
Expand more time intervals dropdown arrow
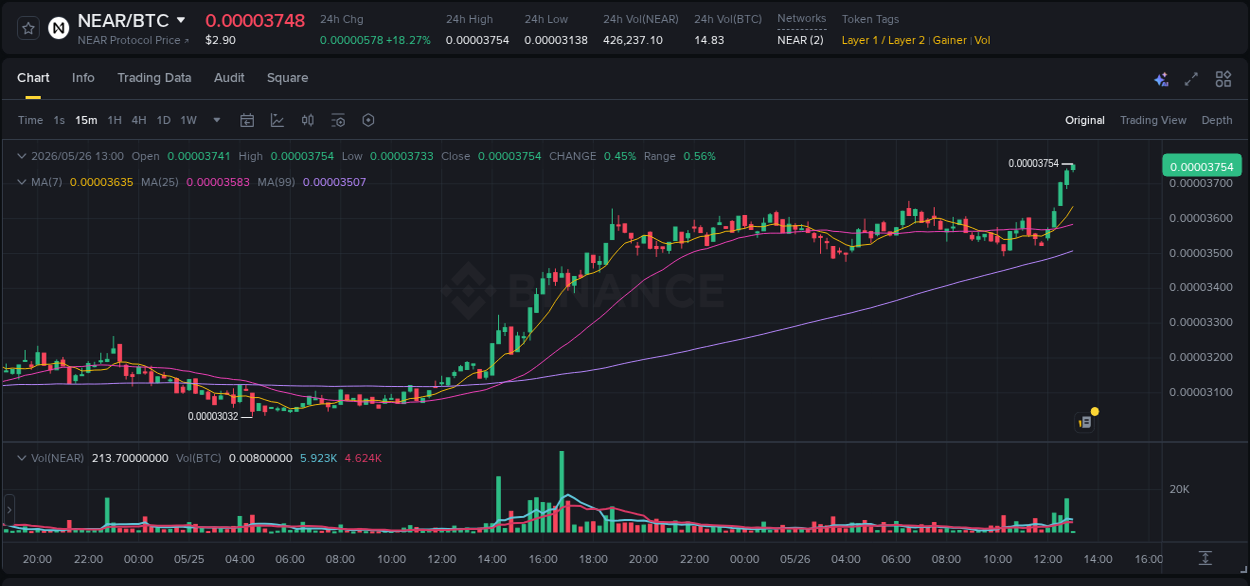pos(217,120)
